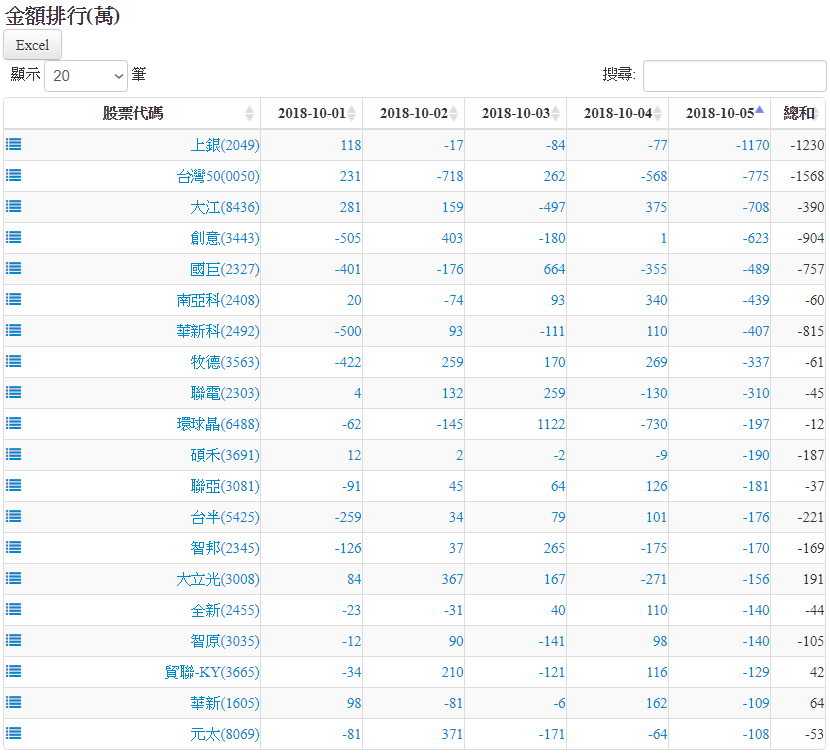Open the list icon for 國巨(2327)
This screenshot has height=755, width=830.
tap(14, 268)
